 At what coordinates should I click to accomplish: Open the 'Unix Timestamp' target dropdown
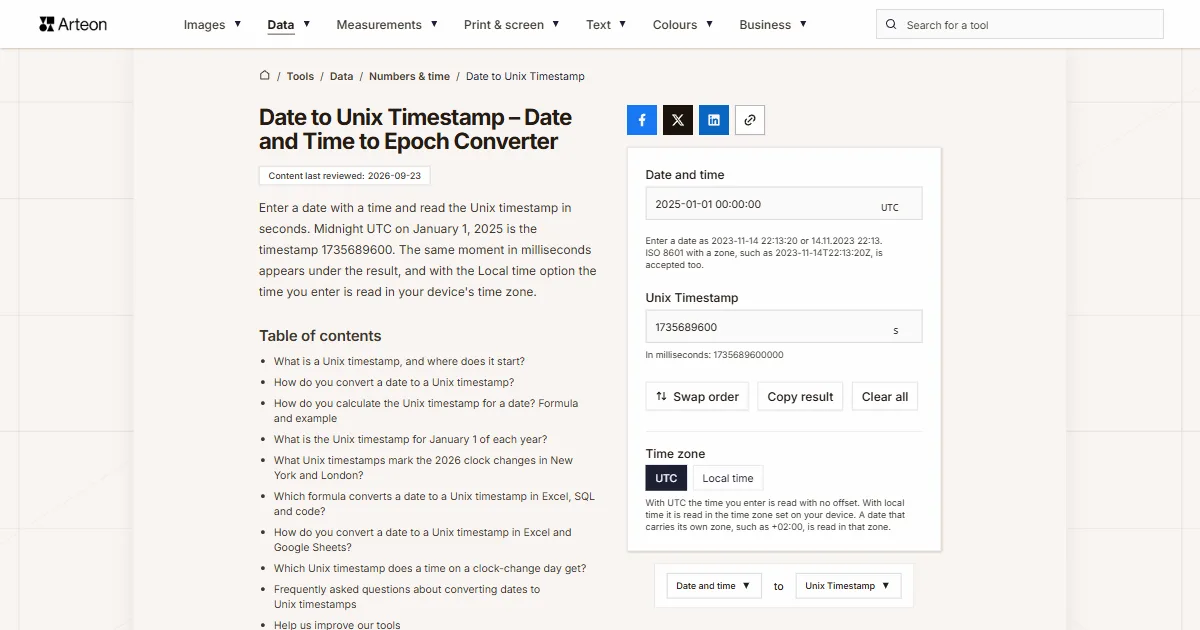(849, 586)
